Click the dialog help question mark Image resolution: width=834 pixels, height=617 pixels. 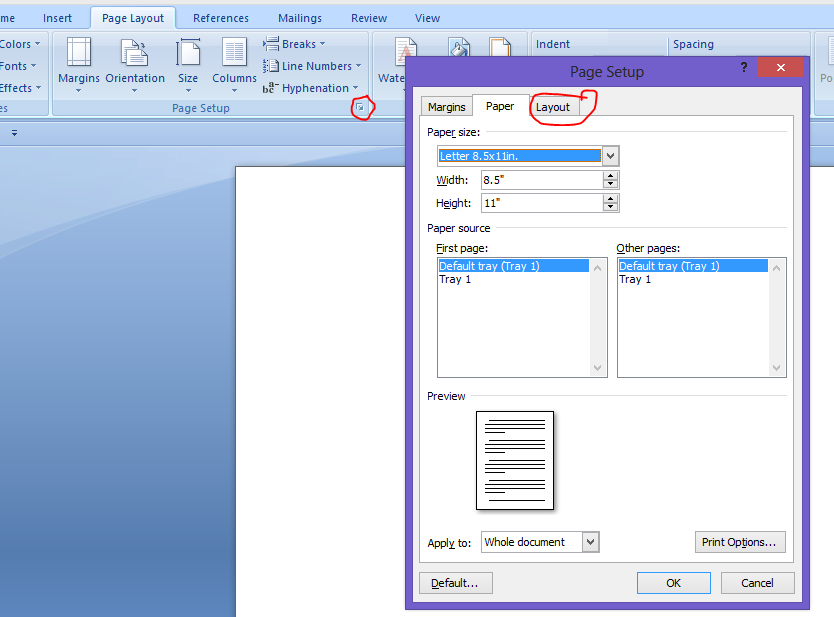(x=743, y=67)
